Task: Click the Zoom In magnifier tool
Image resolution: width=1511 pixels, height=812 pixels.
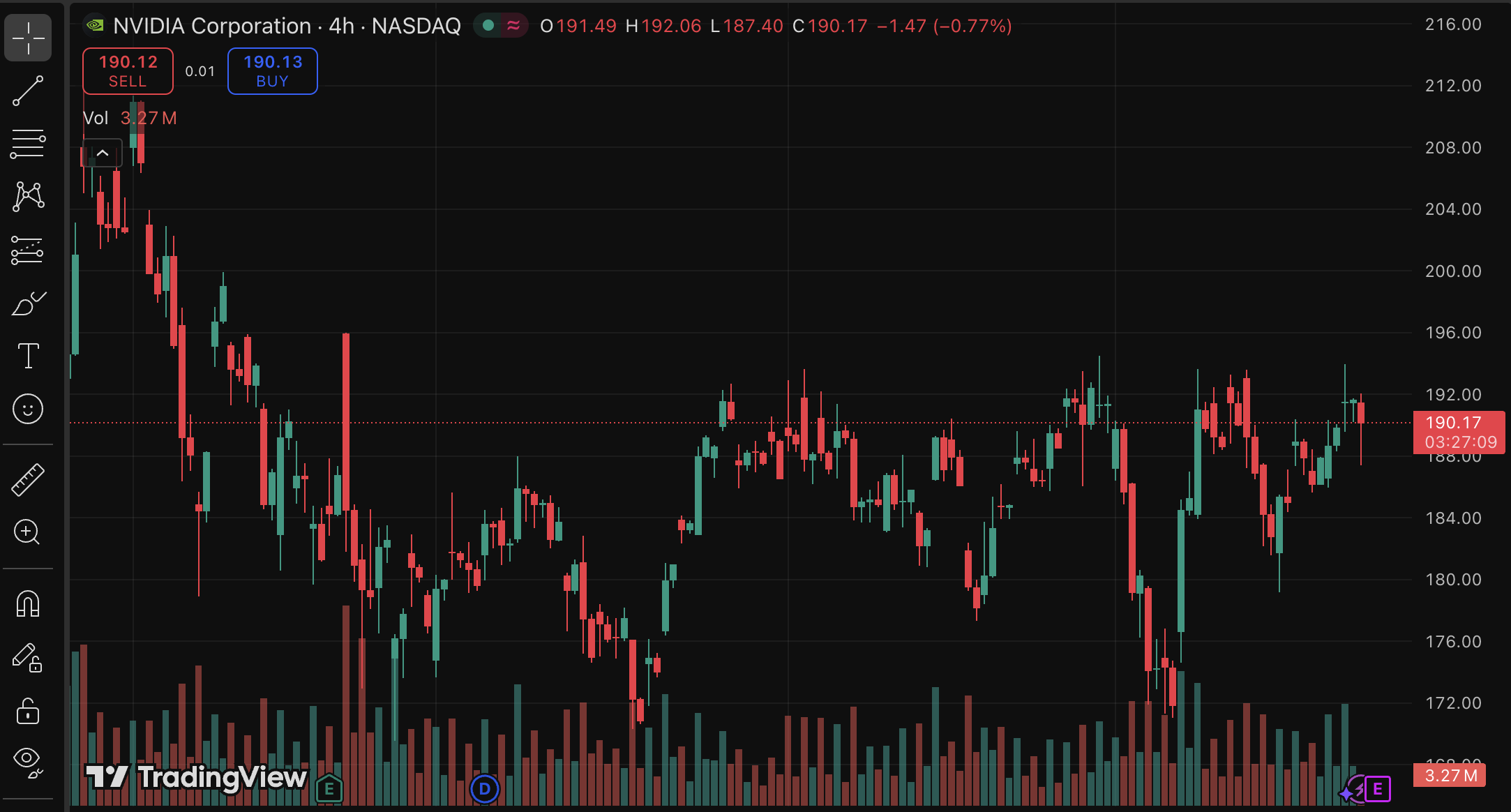Action: [28, 532]
